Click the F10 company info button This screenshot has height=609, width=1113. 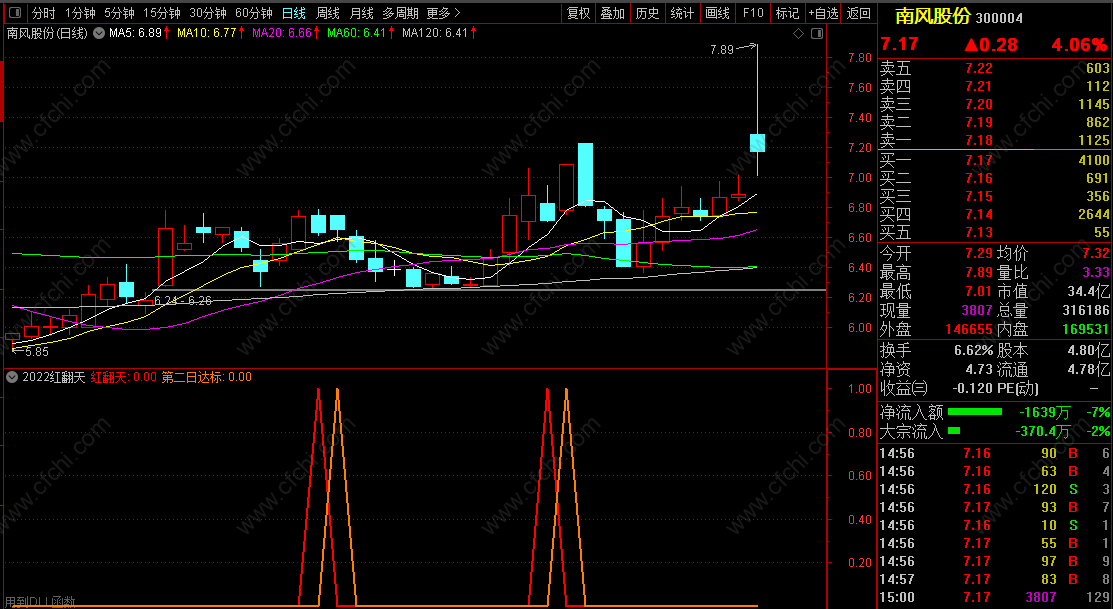coord(752,13)
